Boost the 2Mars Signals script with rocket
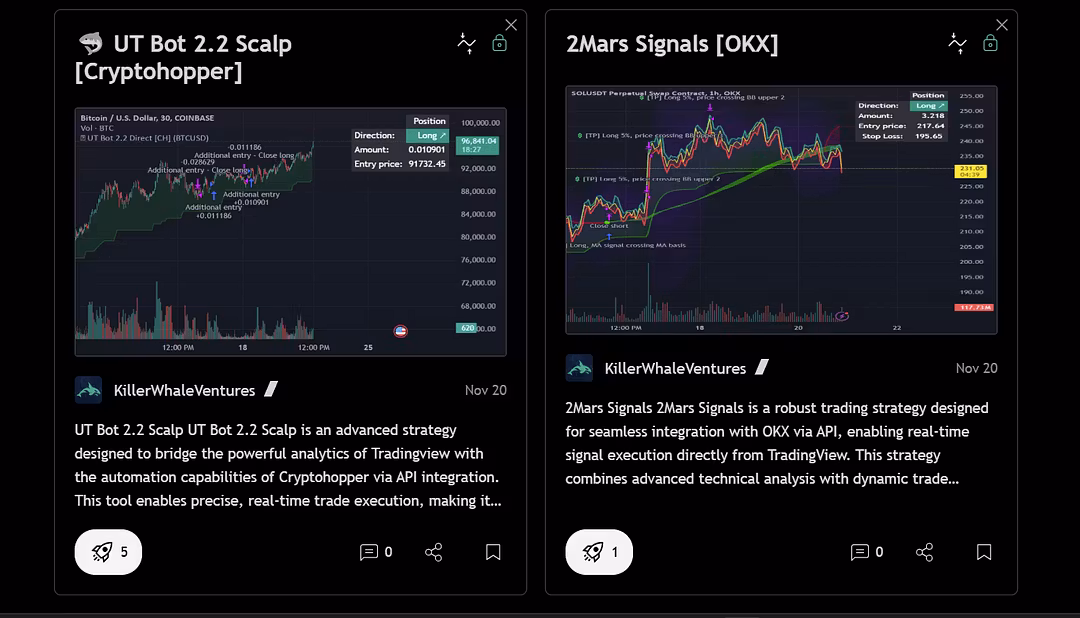The height and width of the screenshot is (618, 1080). pos(599,552)
